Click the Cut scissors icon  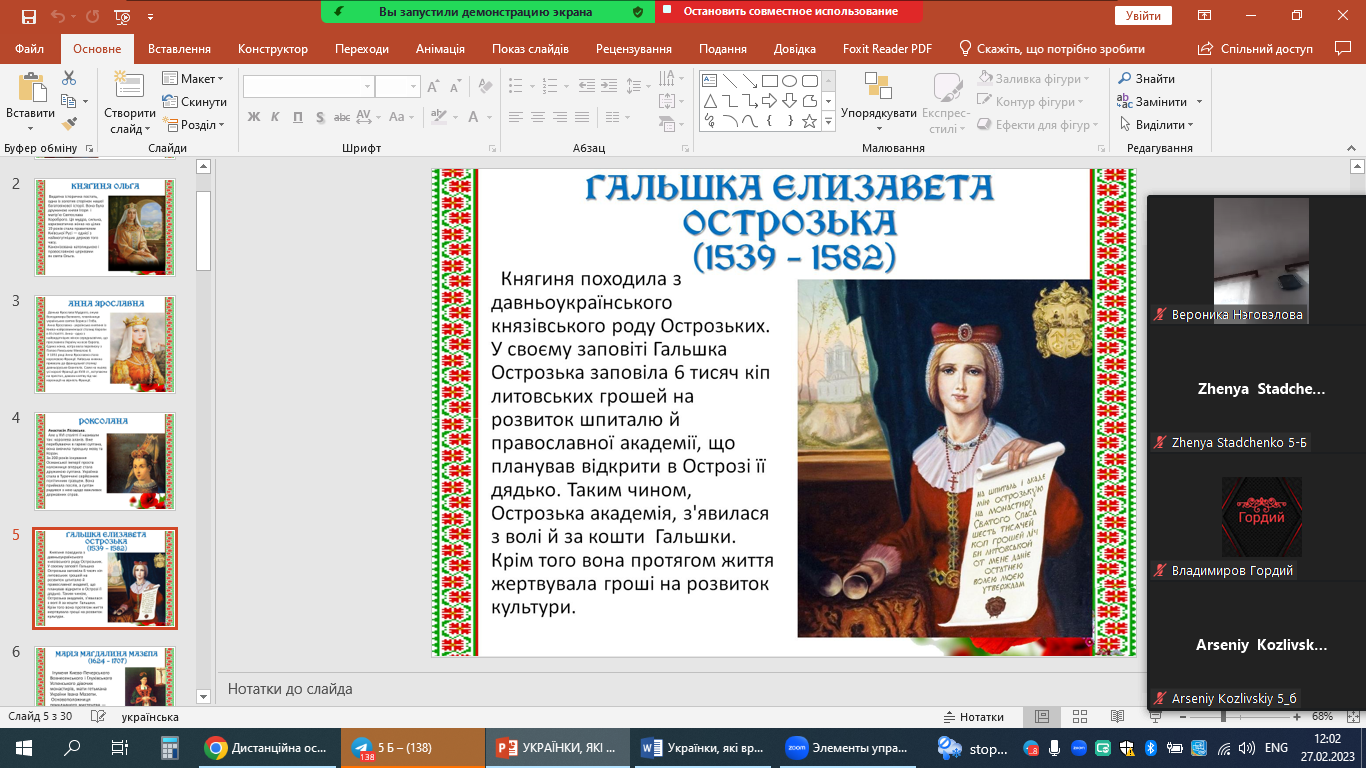click(x=69, y=78)
